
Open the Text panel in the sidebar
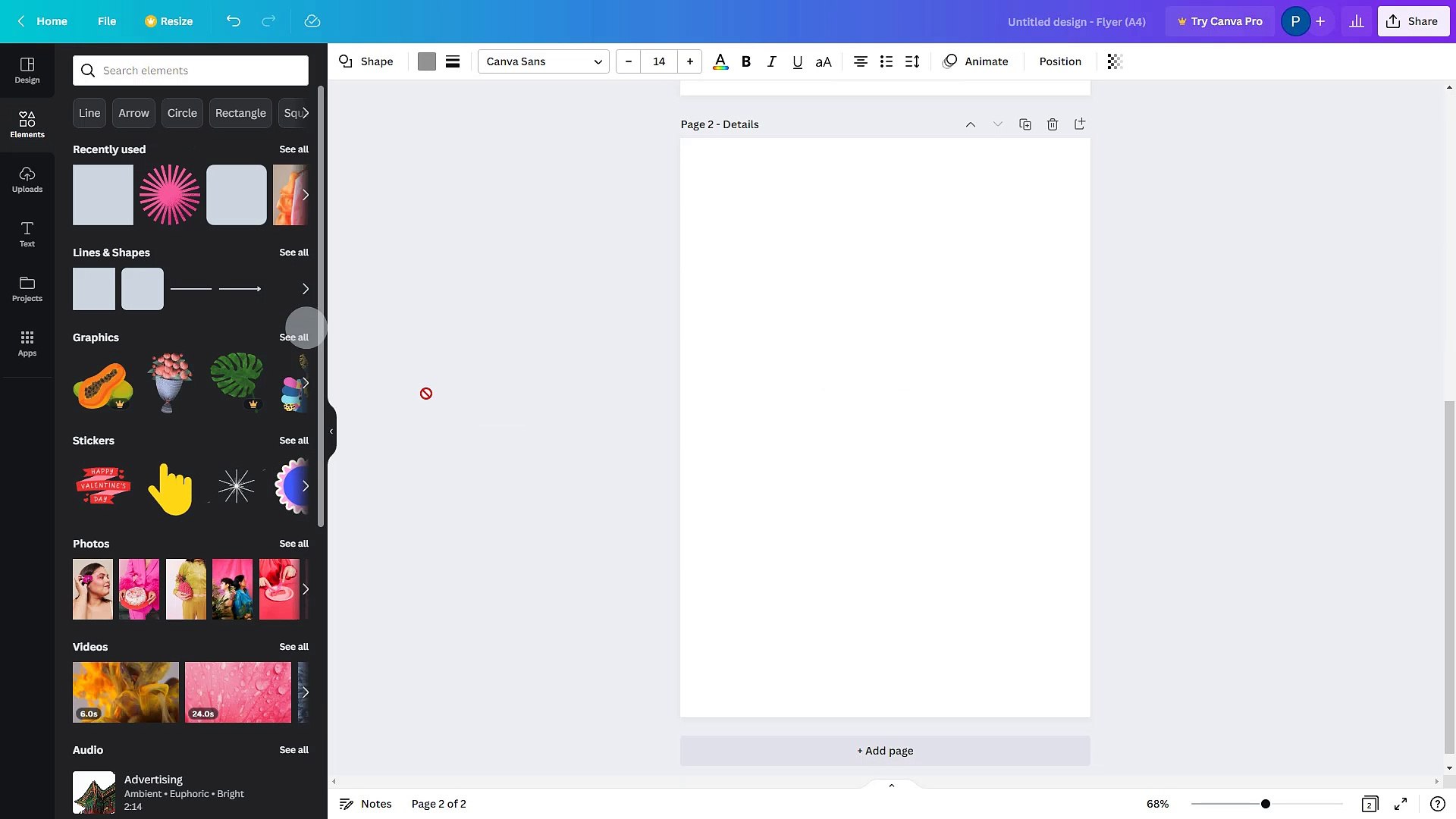(x=27, y=234)
